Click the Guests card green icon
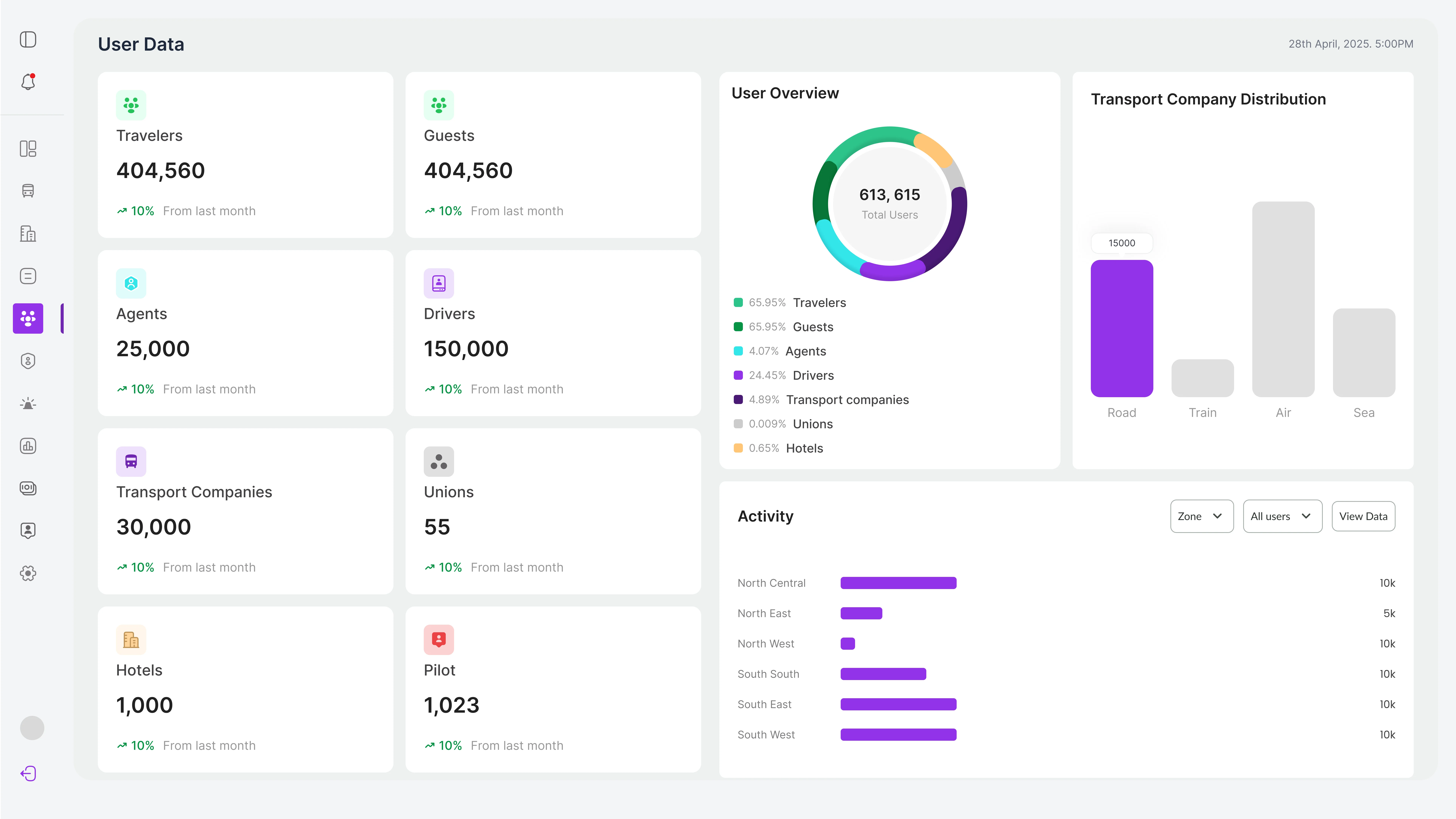This screenshot has width=1456, height=819. coord(439,105)
